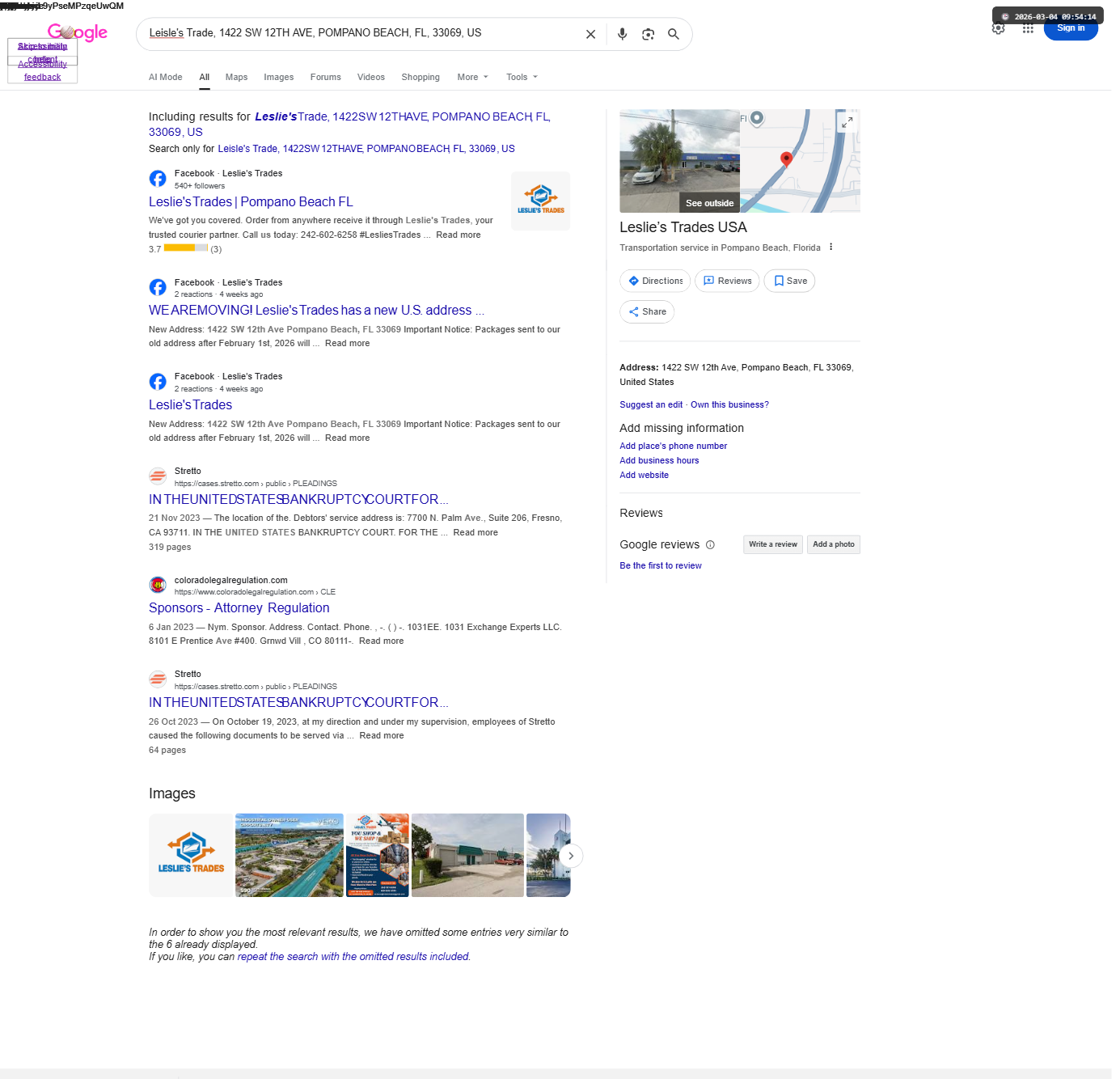This screenshot has width=1120, height=1079.
Task: Open the Tools dropdown
Action: tap(522, 77)
